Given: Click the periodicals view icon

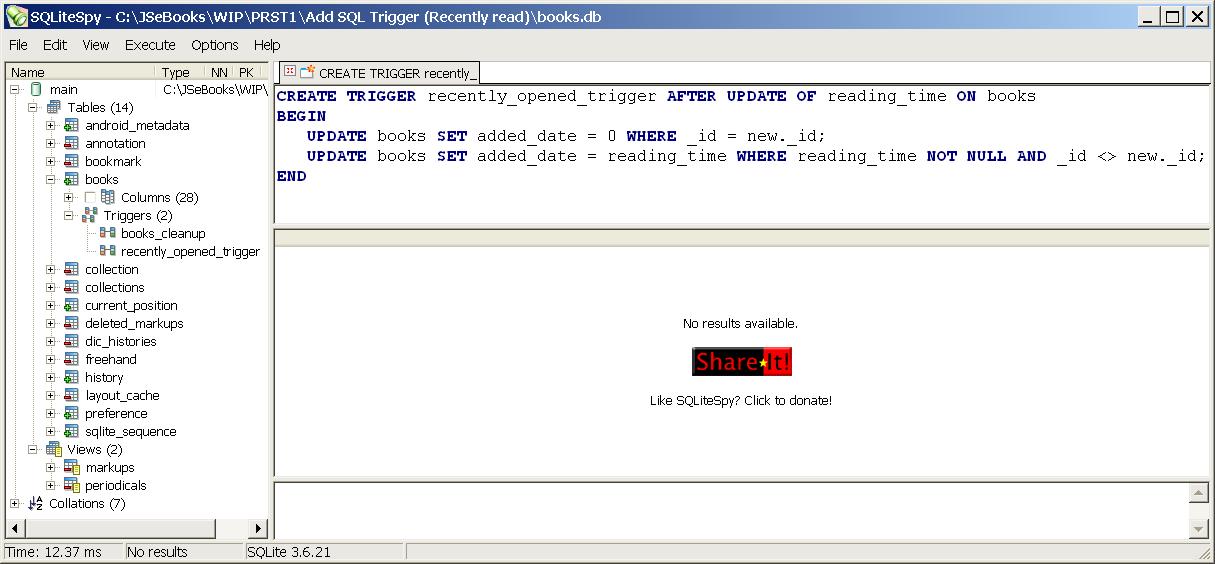Looking at the screenshot, I should (x=72, y=486).
